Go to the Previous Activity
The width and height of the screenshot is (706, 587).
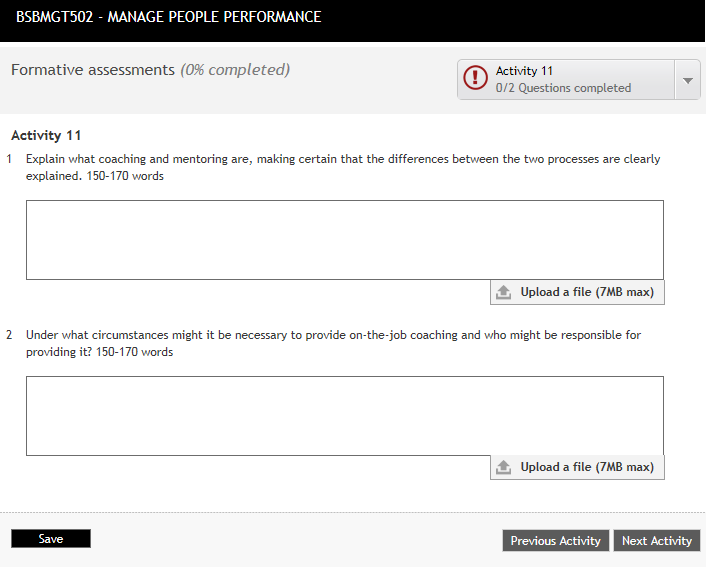pos(555,541)
